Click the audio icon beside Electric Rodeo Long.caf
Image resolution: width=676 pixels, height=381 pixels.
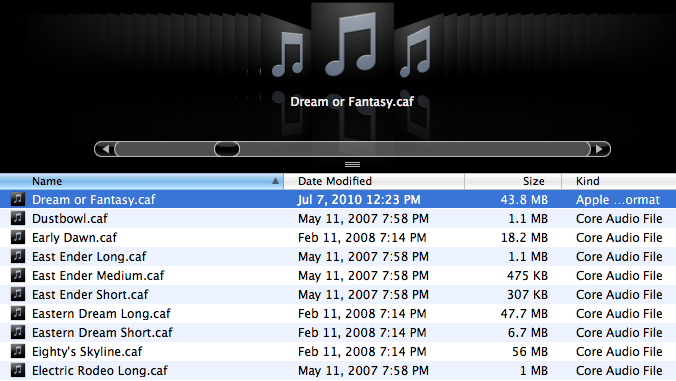[x=18, y=370]
